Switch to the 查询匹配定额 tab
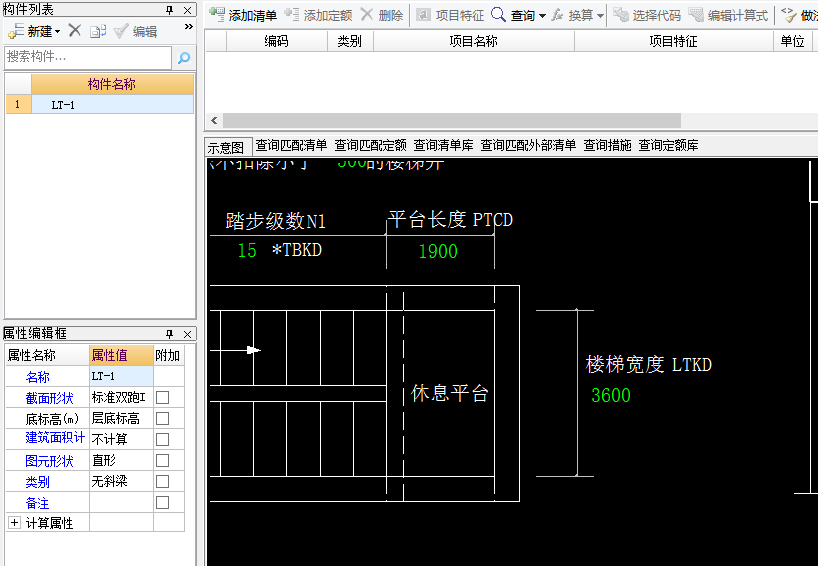The image size is (818, 566). 370,146
